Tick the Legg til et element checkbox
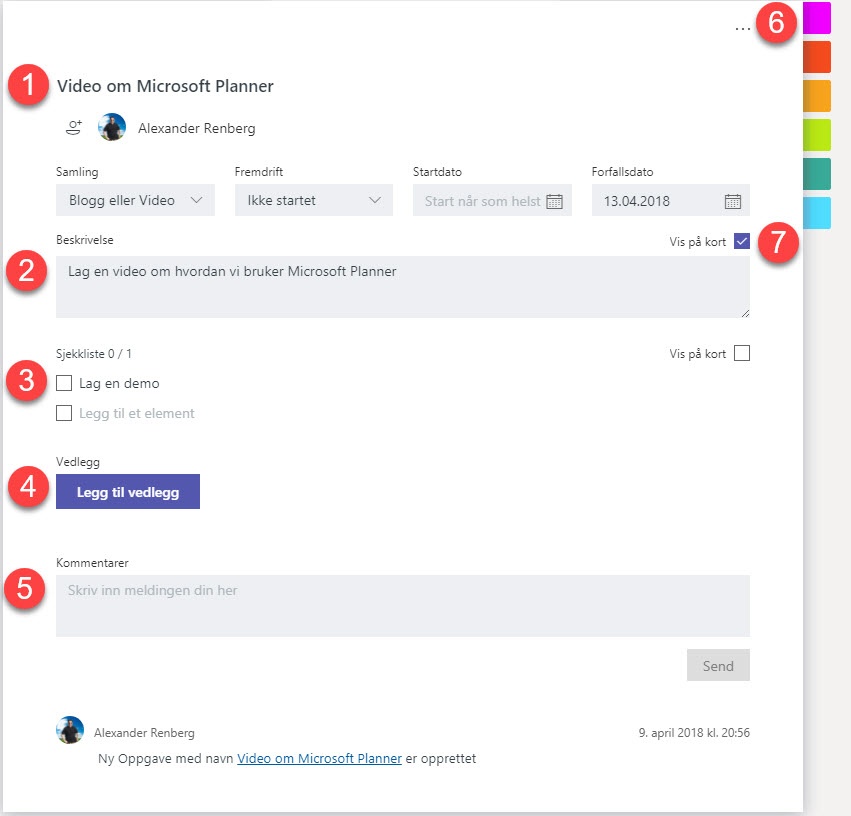851x816 pixels. 64,413
